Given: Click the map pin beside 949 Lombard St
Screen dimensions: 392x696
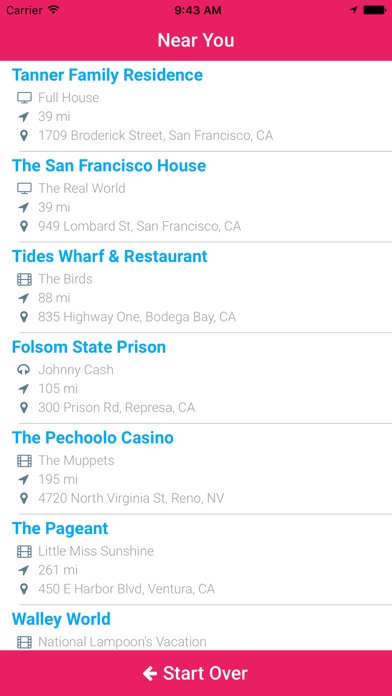Looking at the screenshot, I should [x=24, y=226].
